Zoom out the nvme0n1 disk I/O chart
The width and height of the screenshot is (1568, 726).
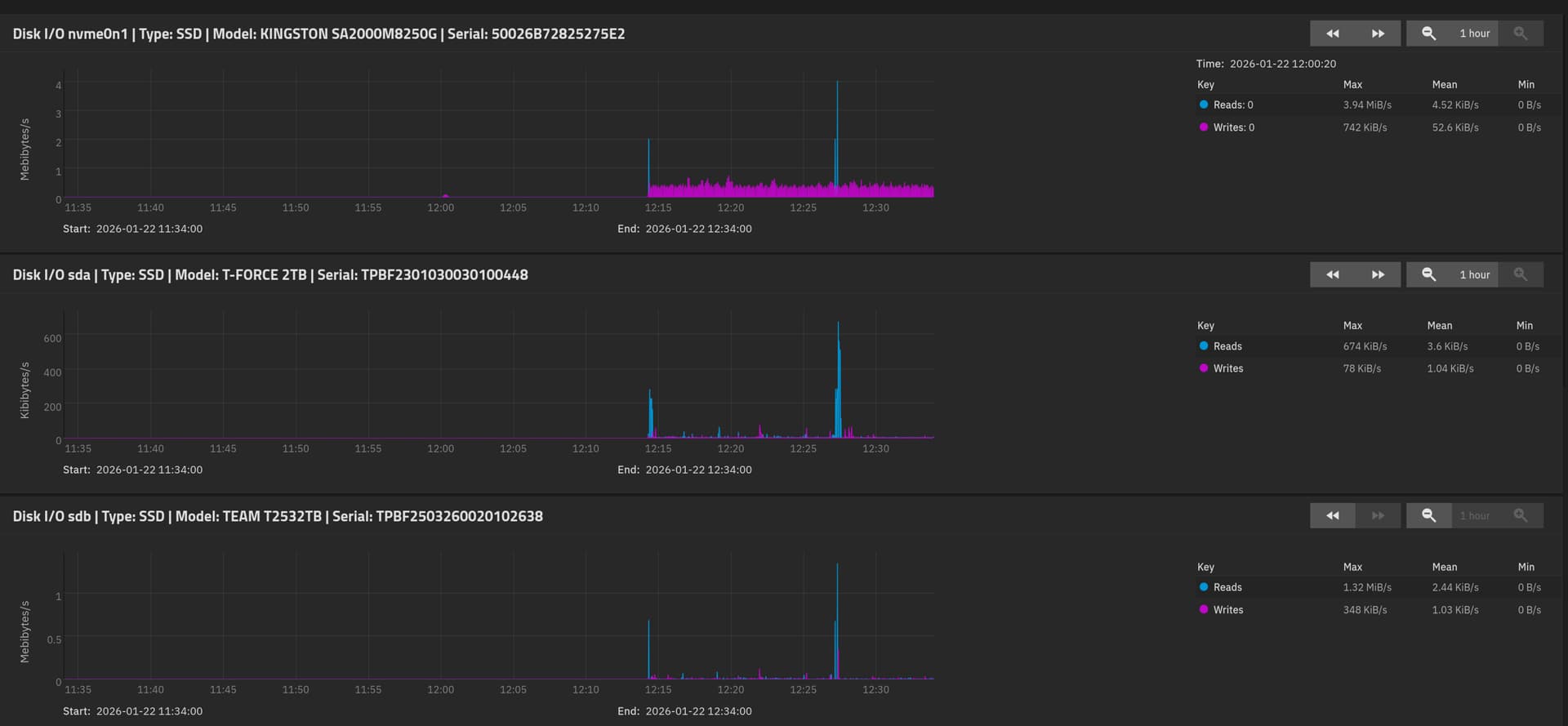coord(1428,33)
